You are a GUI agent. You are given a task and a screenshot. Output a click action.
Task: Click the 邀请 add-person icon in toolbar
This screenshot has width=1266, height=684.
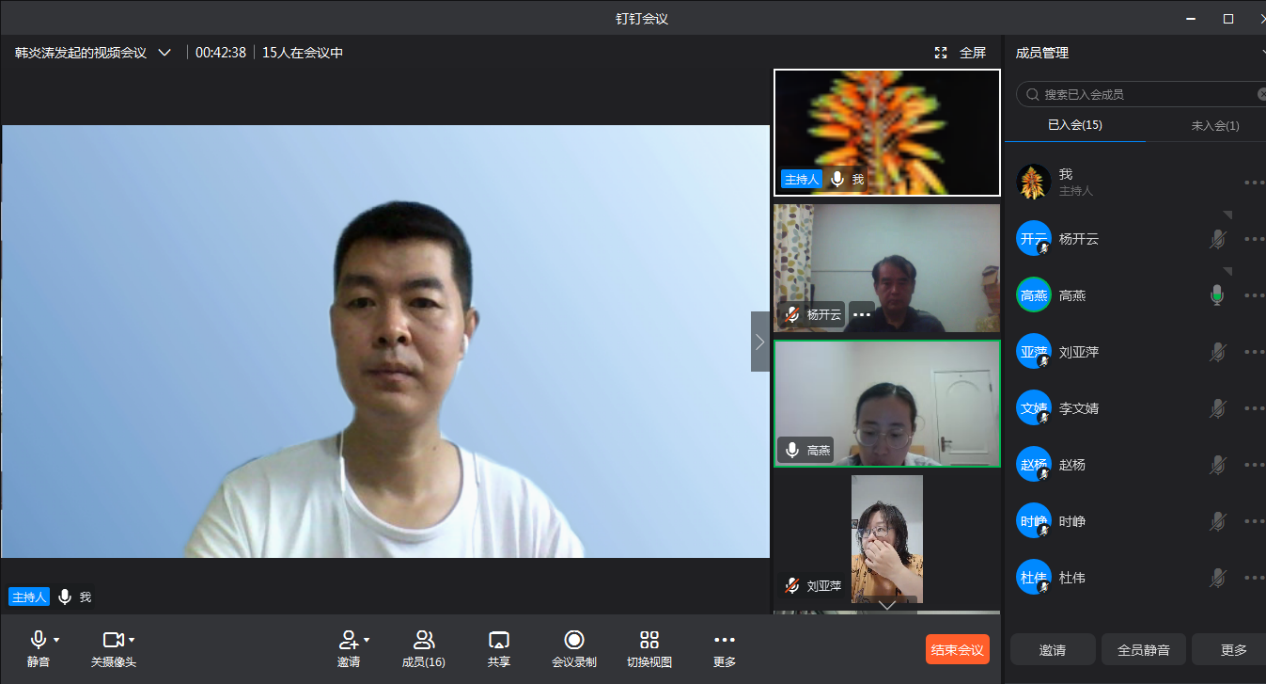point(348,640)
